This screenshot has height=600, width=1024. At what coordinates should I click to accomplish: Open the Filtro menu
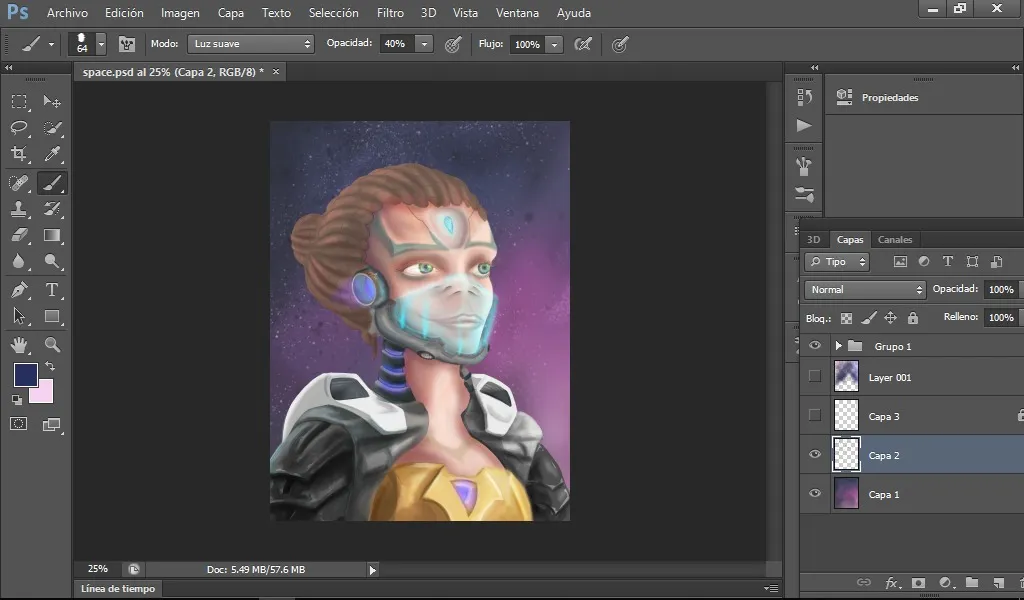point(390,13)
